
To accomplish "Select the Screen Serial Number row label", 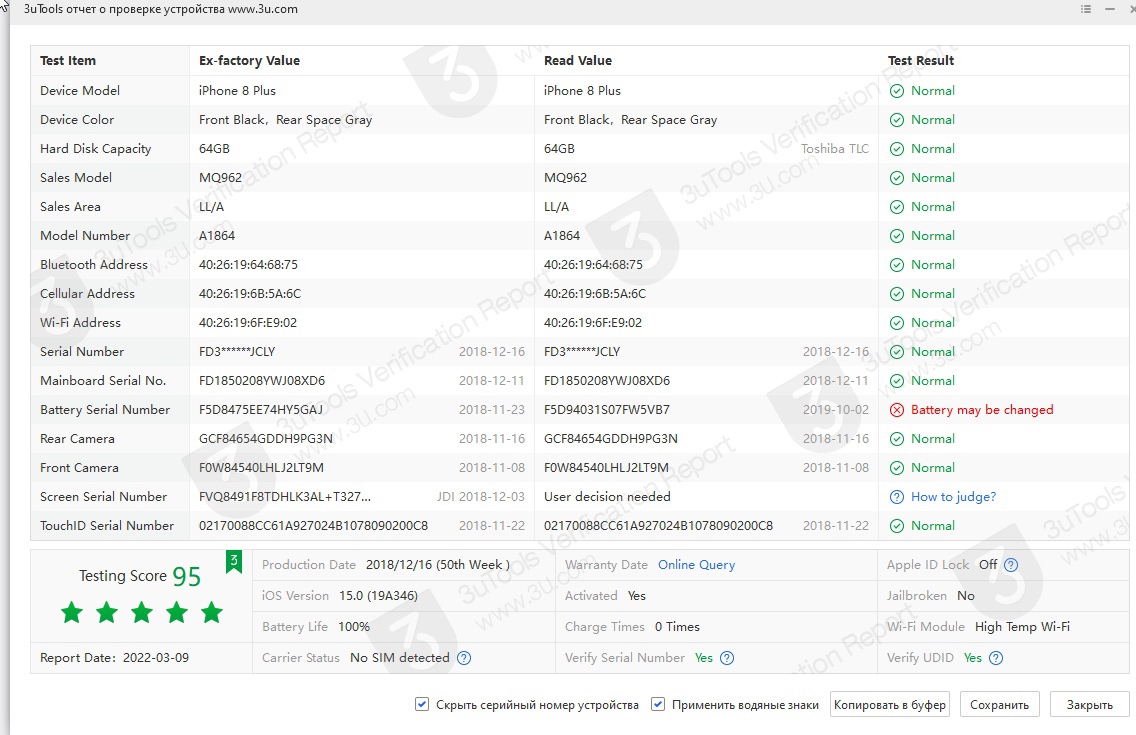I will click(104, 497).
